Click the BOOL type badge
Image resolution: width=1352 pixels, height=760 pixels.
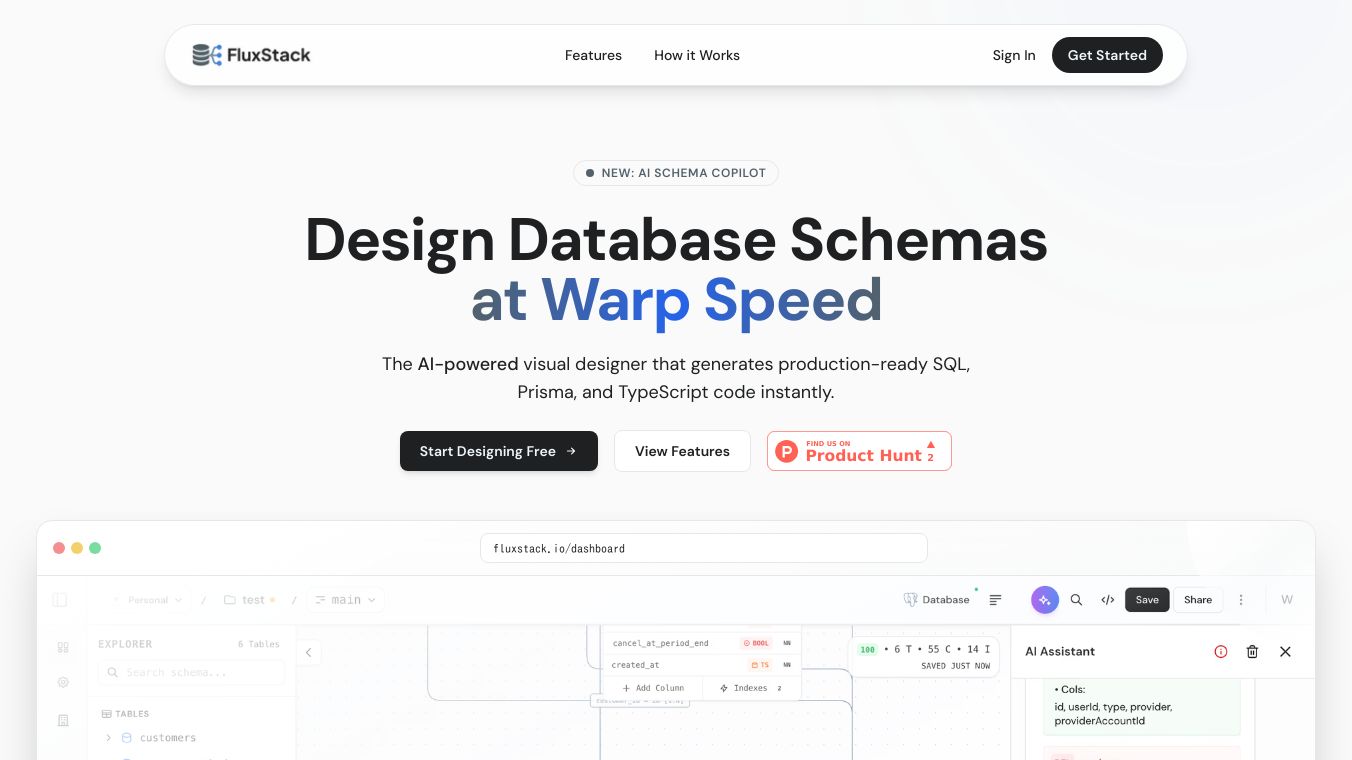(x=756, y=643)
